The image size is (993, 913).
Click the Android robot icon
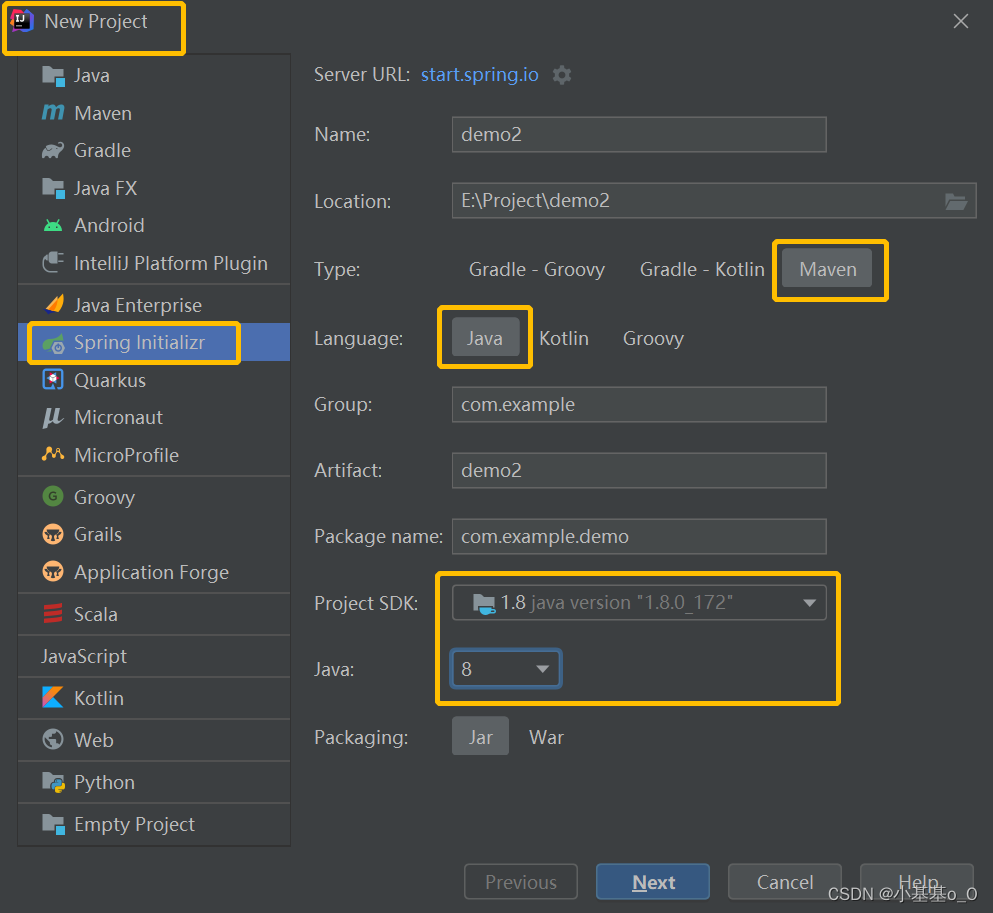(x=53, y=225)
